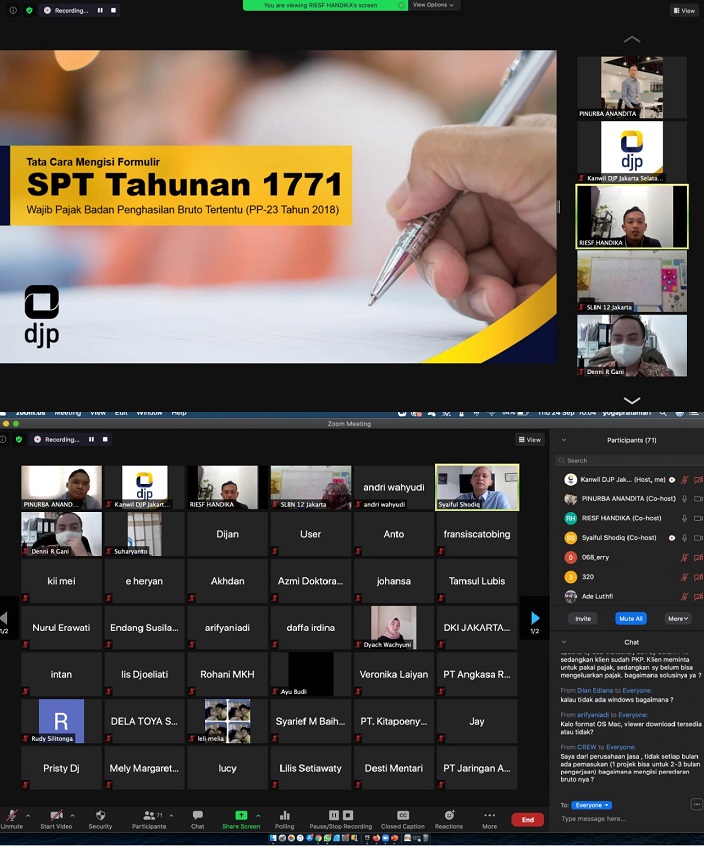Expand the View Options dropdown
The image size is (704, 847).
pyautogui.click(x=433, y=5)
